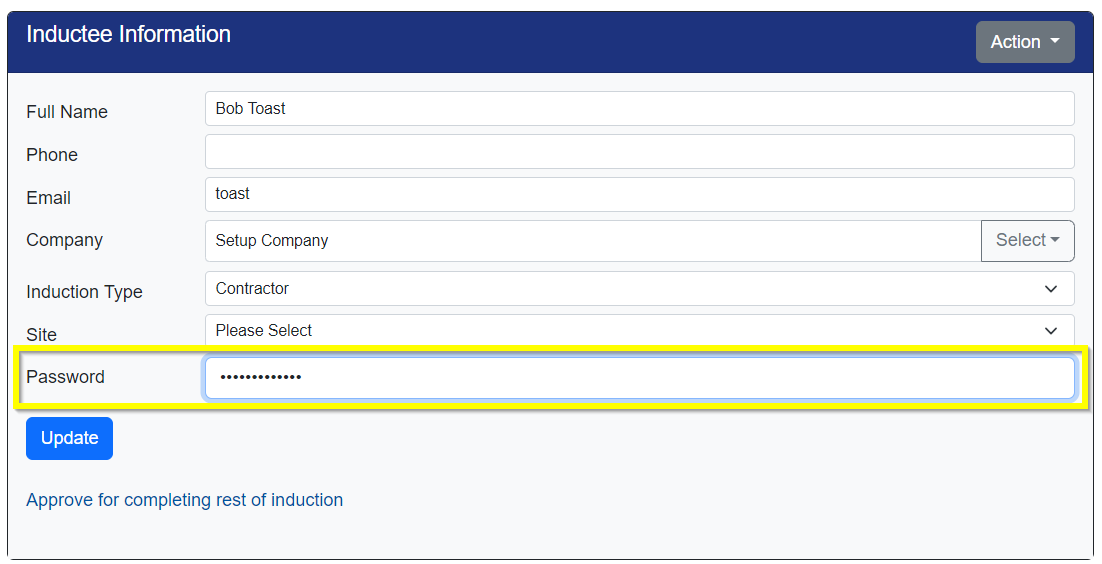Open Approve for completing rest of induction link
The image size is (1102, 564).
(185, 500)
